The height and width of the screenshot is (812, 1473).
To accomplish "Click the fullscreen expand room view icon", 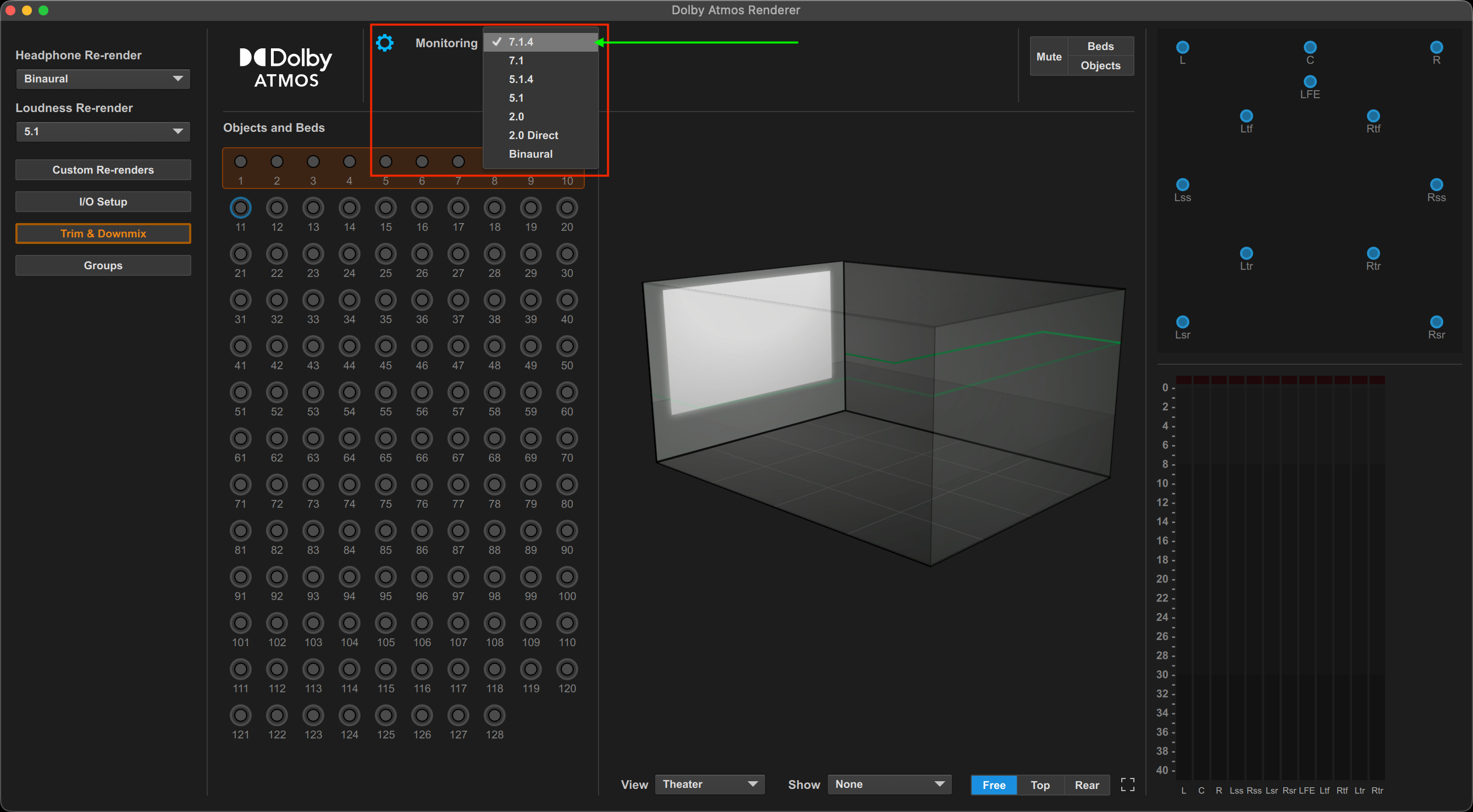I will click(1127, 785).
